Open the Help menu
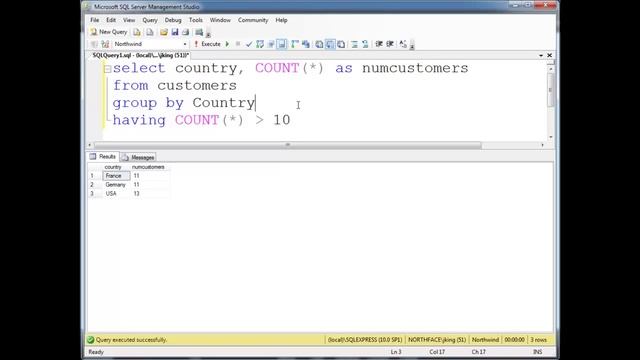 (x=281, y=20)
